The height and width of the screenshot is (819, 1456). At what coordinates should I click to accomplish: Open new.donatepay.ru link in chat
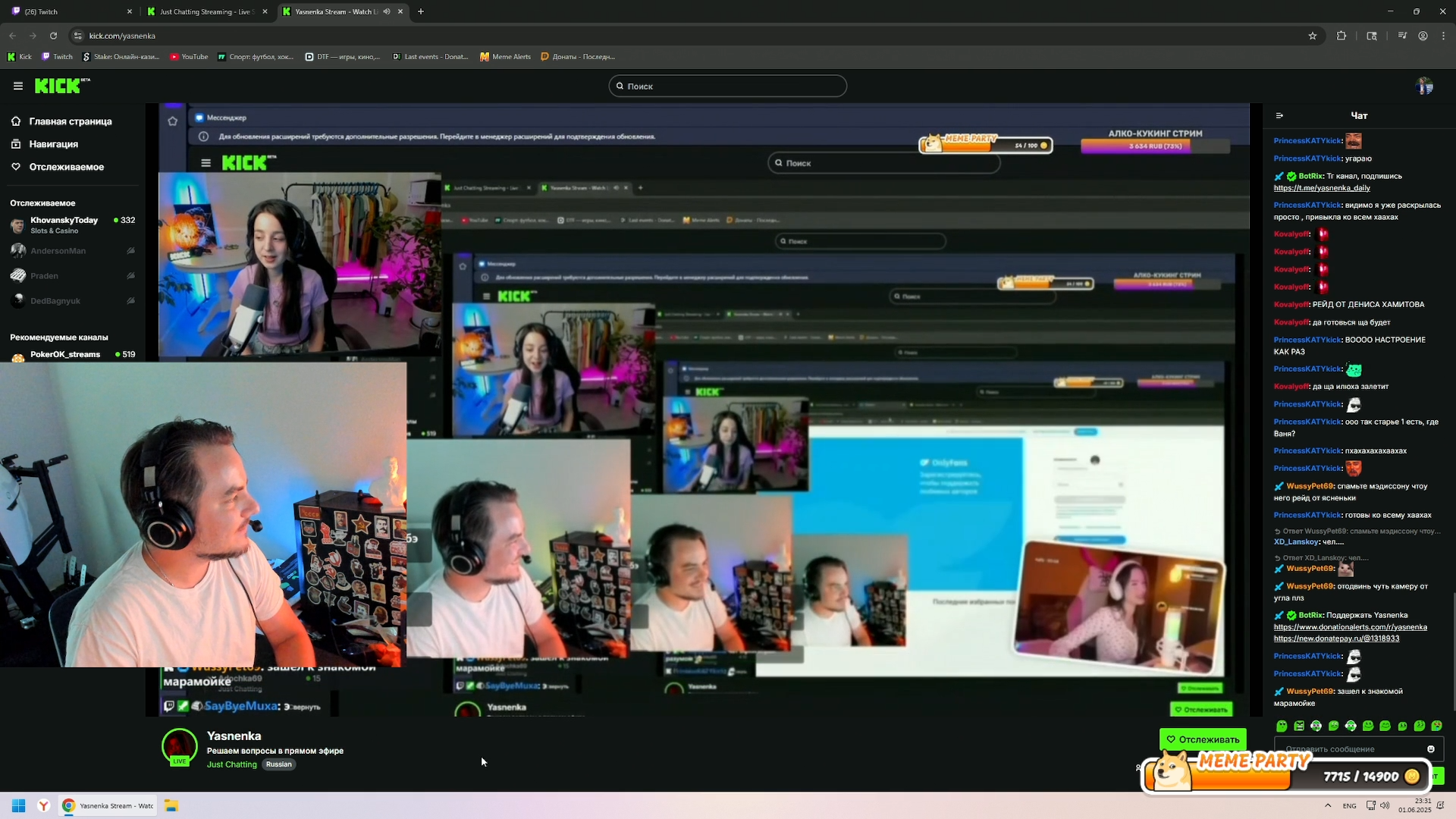[1336, 639]
